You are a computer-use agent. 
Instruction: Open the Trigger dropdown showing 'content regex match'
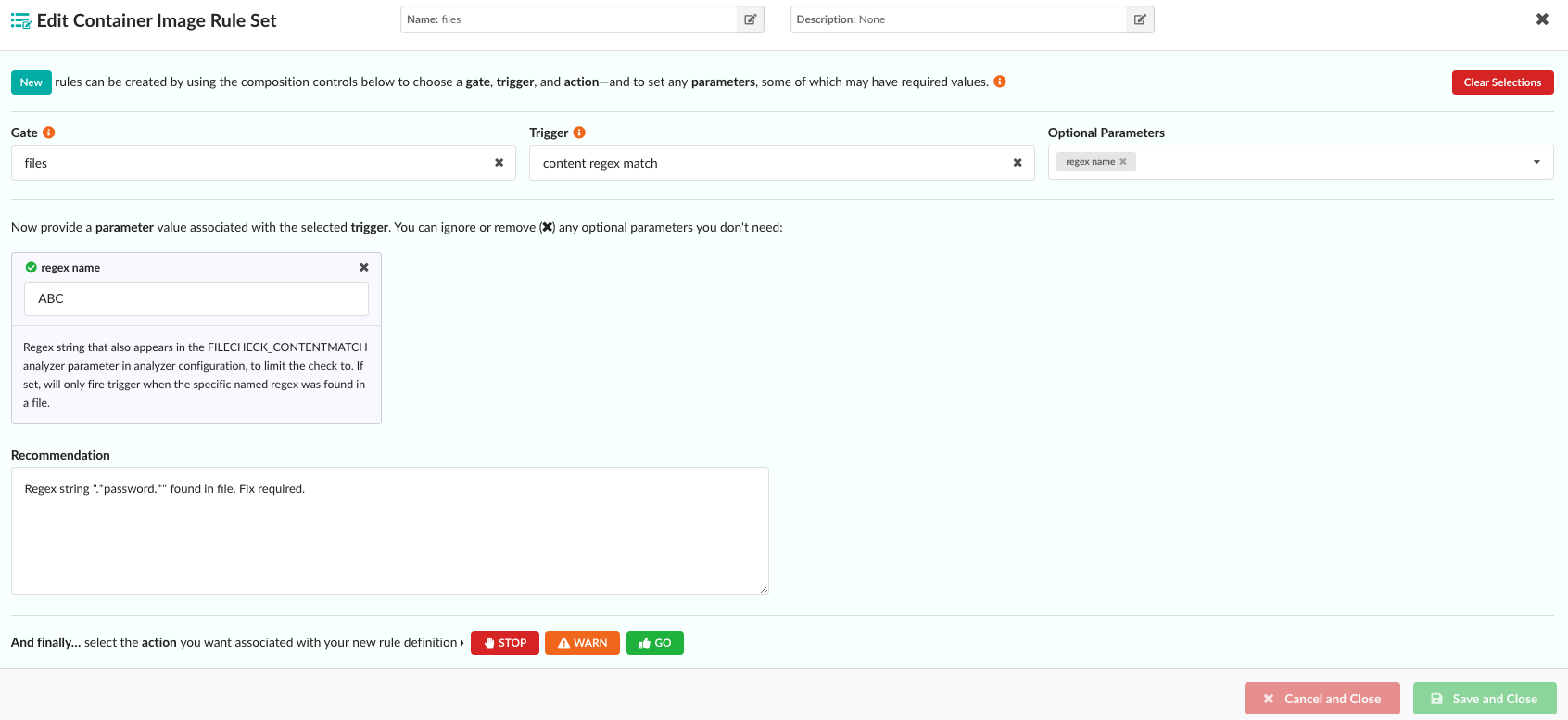point(769,163)
